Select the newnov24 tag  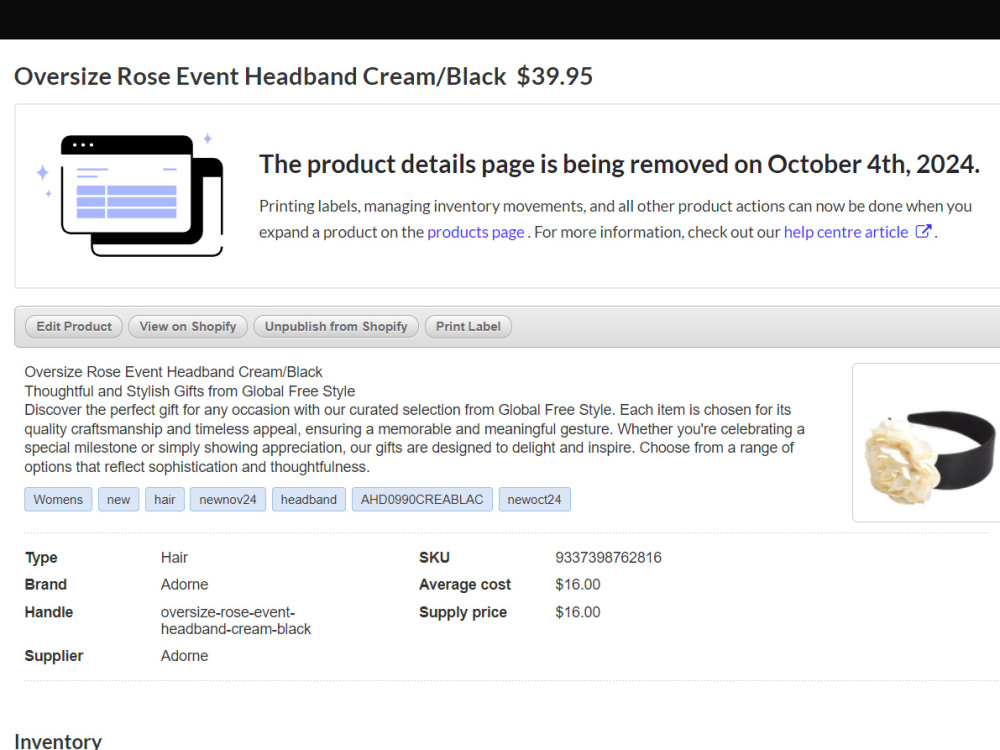point(228,499)
